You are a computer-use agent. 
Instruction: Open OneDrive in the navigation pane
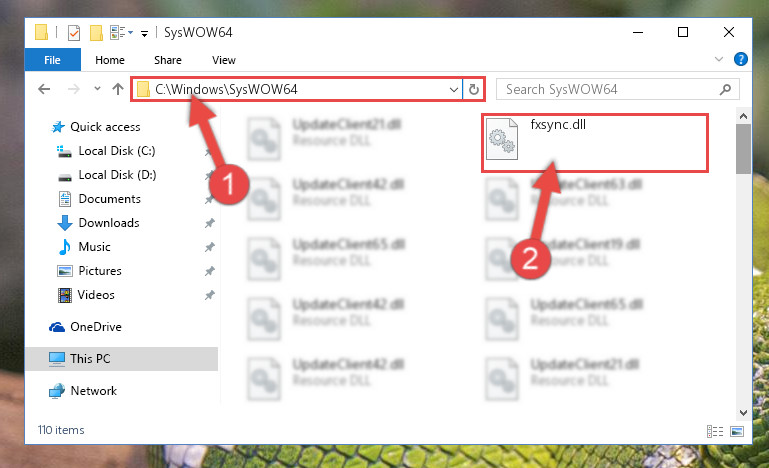[96, 327]
